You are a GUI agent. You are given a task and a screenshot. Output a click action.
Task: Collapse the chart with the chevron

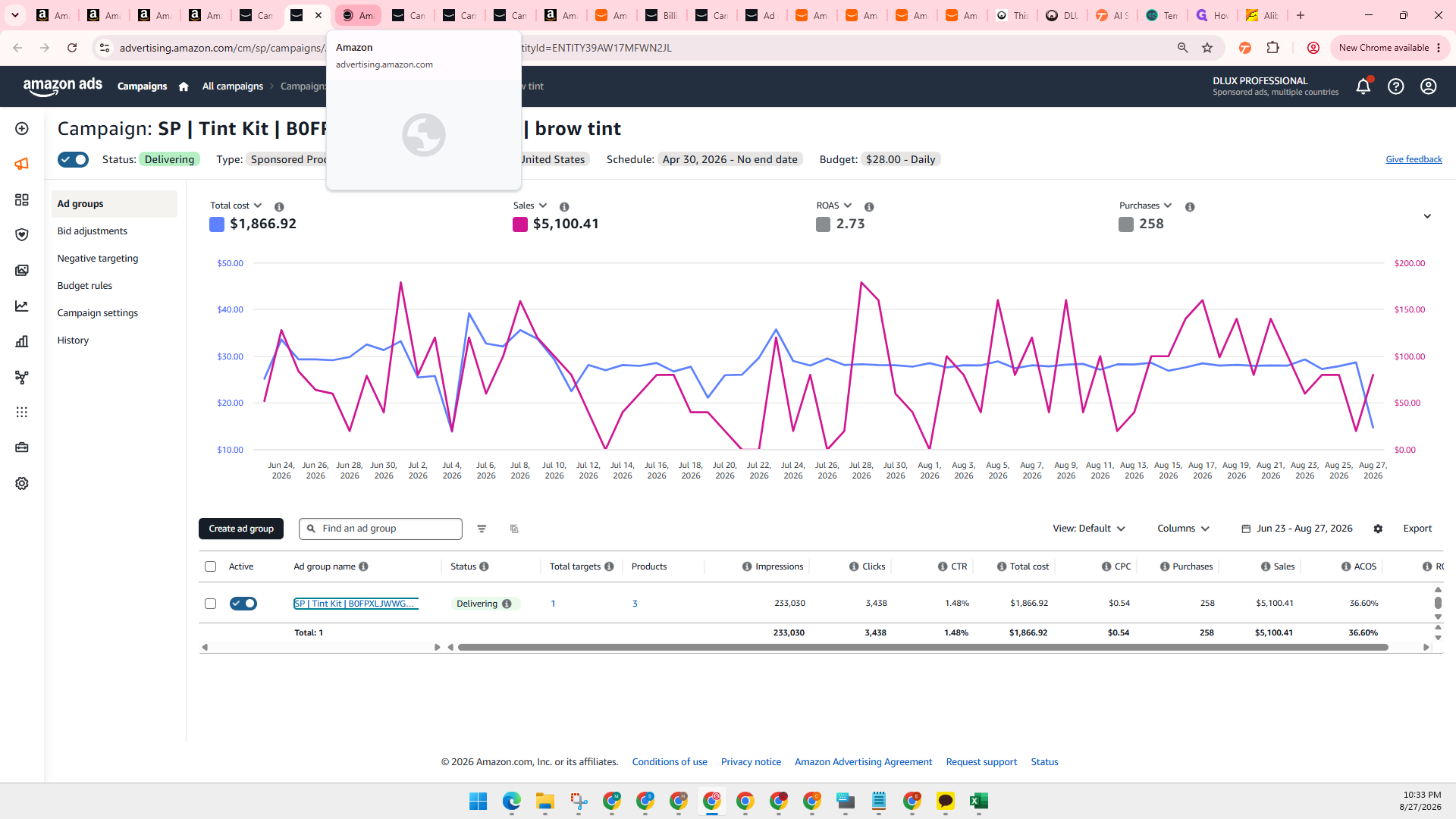[1427, 217]
